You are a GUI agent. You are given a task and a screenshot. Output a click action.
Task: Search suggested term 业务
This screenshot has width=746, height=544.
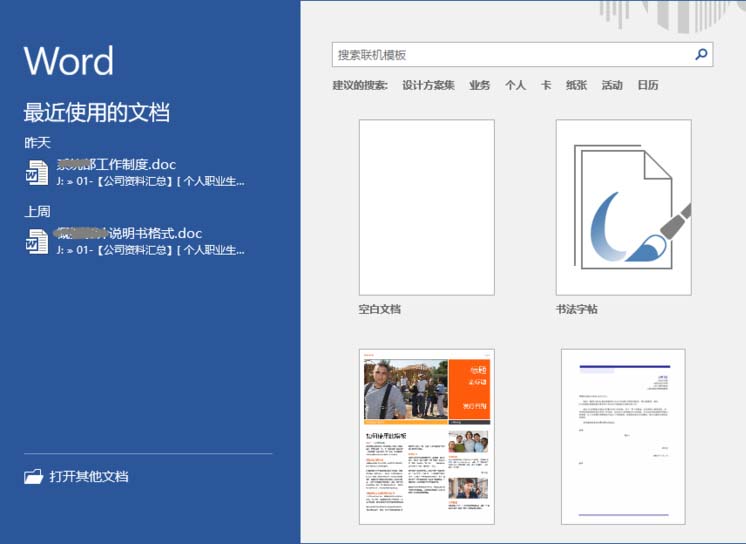pyautogui.click(x=480, y=85)
